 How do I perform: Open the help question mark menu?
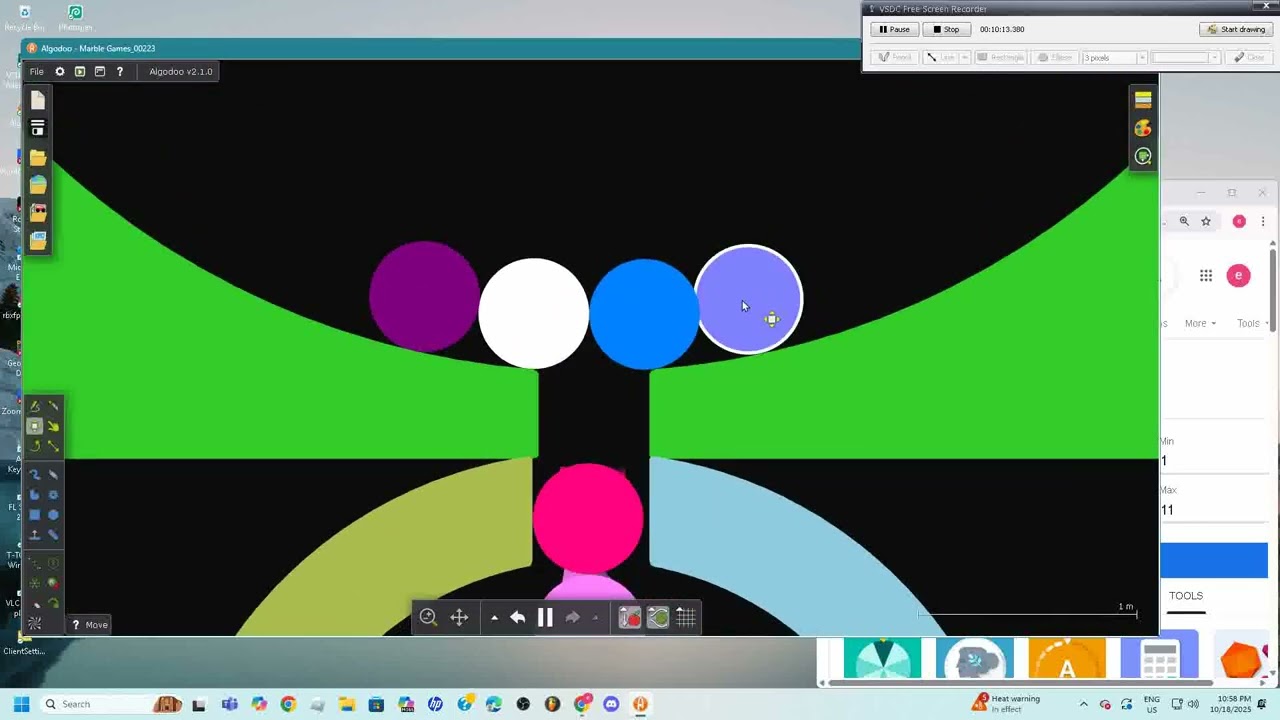point(120,72)
